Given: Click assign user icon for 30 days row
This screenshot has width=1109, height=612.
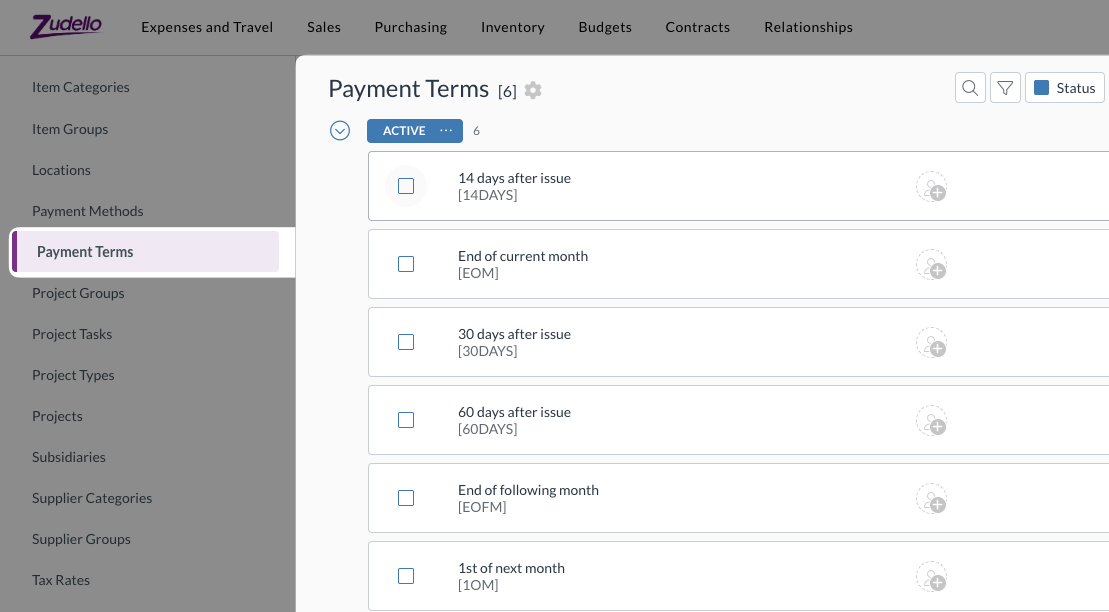Looking at the screenshot, I should point(931,343).
